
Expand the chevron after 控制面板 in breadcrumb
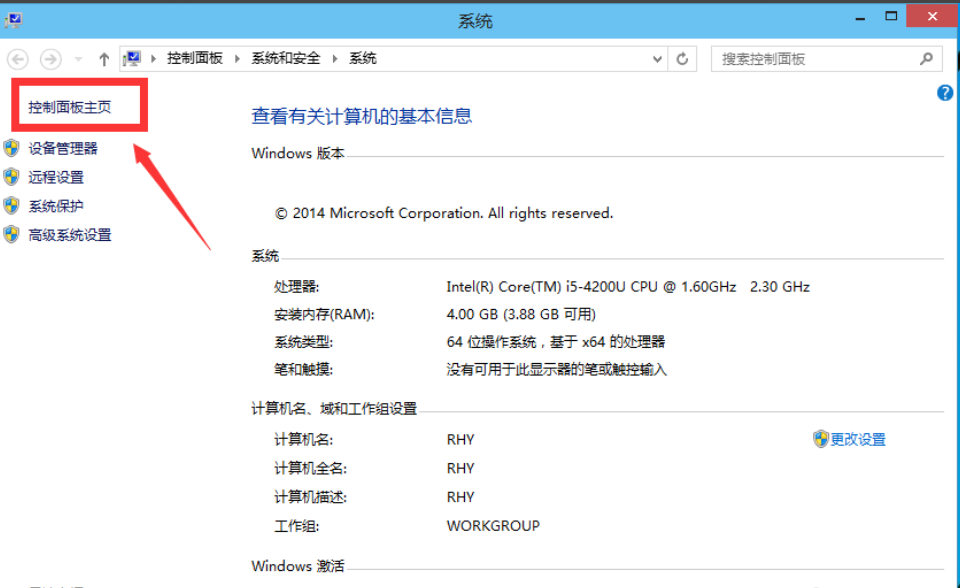tap(237, 59)
